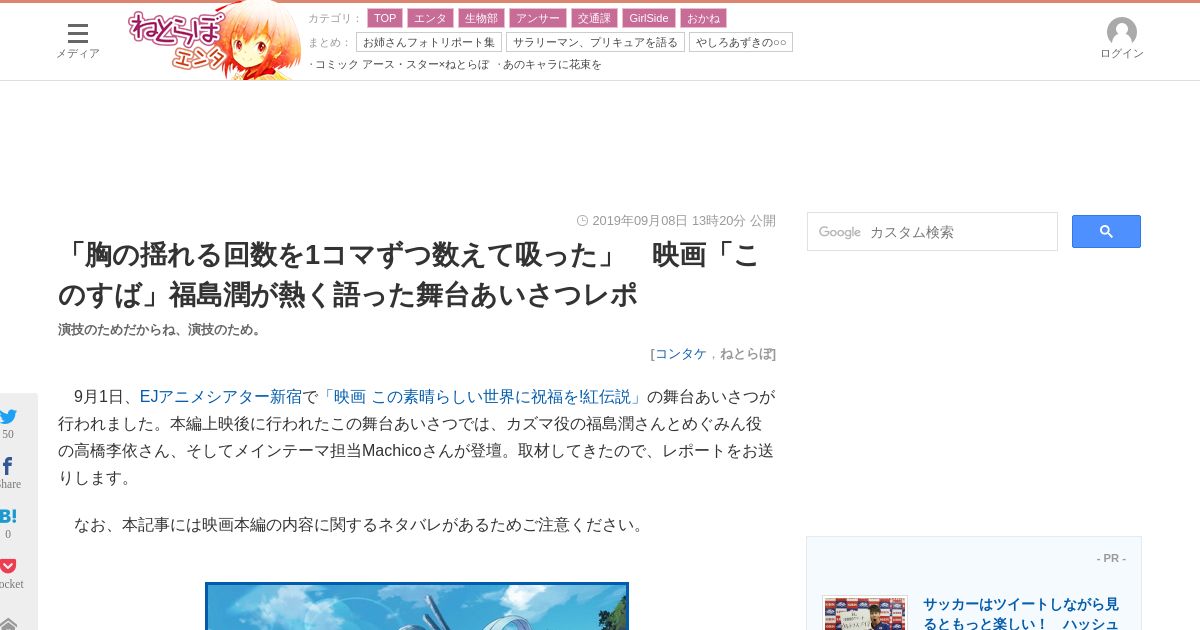Open the メディア hamburger menu

coord(77,41)
